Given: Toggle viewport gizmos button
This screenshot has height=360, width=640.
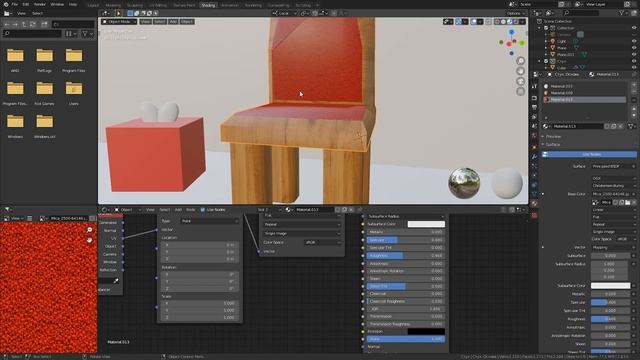Looking at the screenshot, I should (459, 22).
